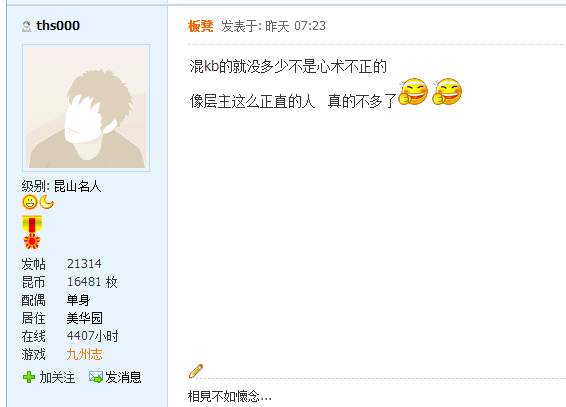Click the gold ribbon medal icon
Viewport: 566px width, 407px height.
[x=32, y=224]
